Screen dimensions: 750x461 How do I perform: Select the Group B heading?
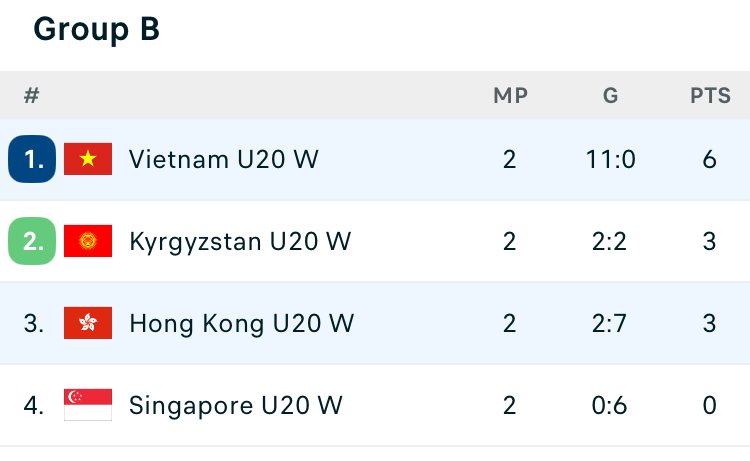pos(96,29)
